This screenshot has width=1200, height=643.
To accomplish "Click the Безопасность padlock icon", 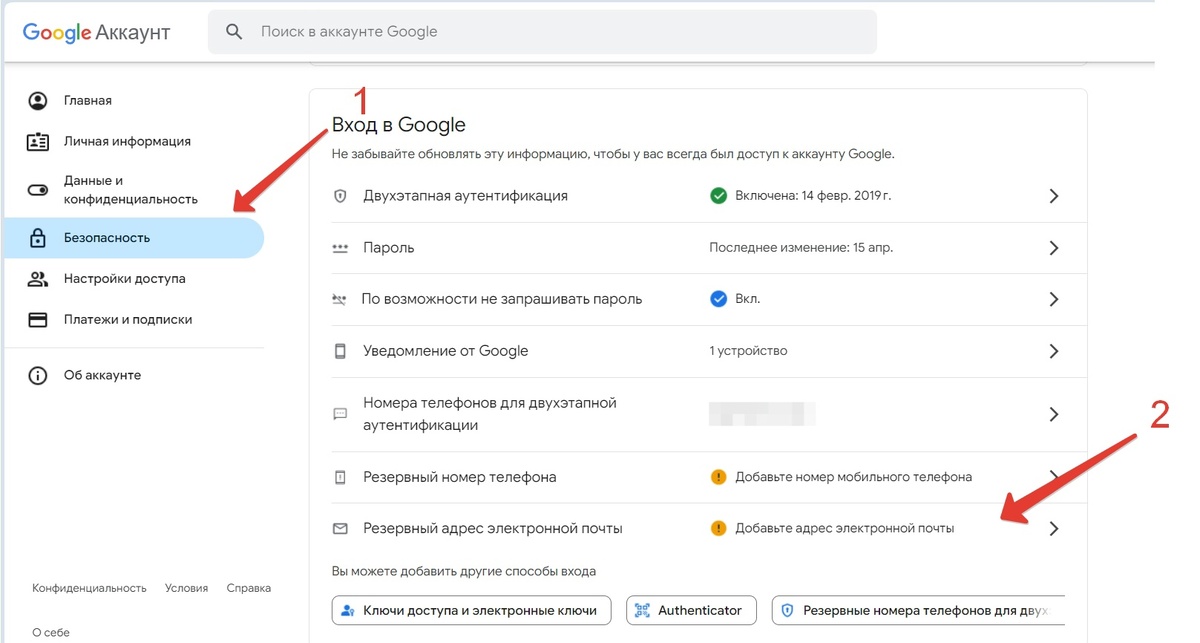I will pos(38,239).
